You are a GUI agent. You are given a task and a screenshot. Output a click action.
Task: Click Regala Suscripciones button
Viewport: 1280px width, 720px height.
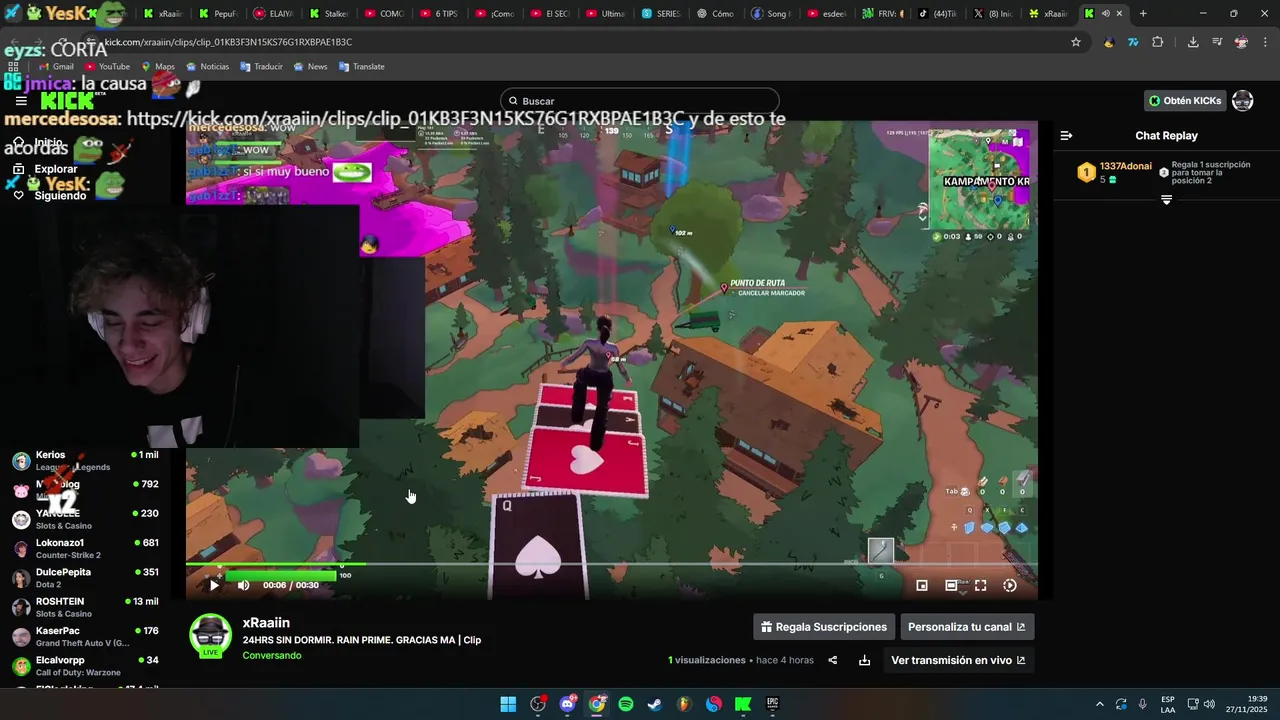coord(824,627)
